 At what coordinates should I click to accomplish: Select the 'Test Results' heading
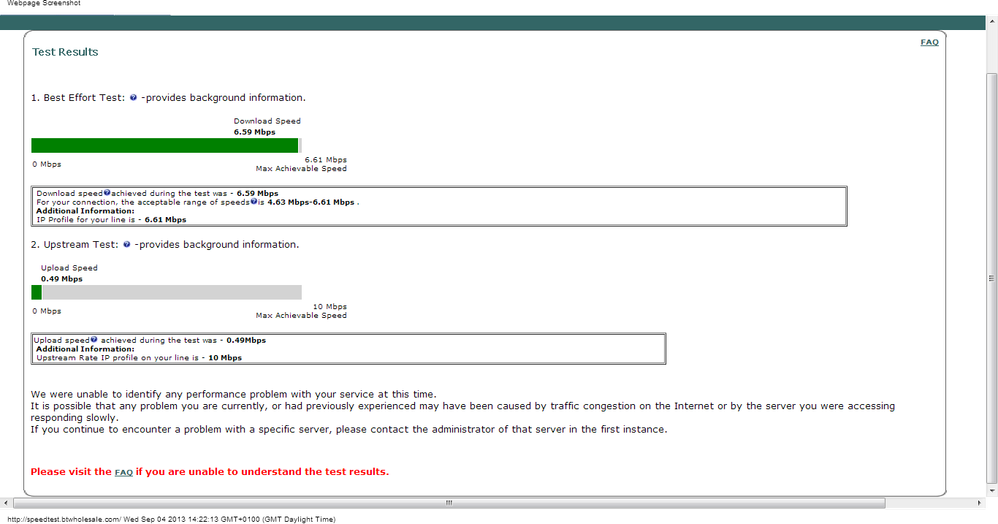[x=65, y=52]
